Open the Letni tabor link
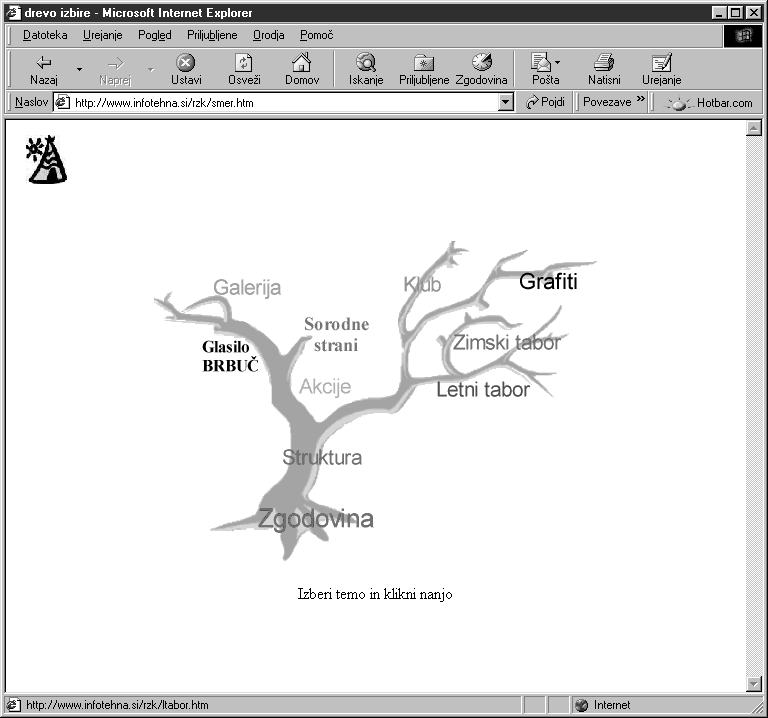Screen dimensions: 768x718 pos(483,390)
